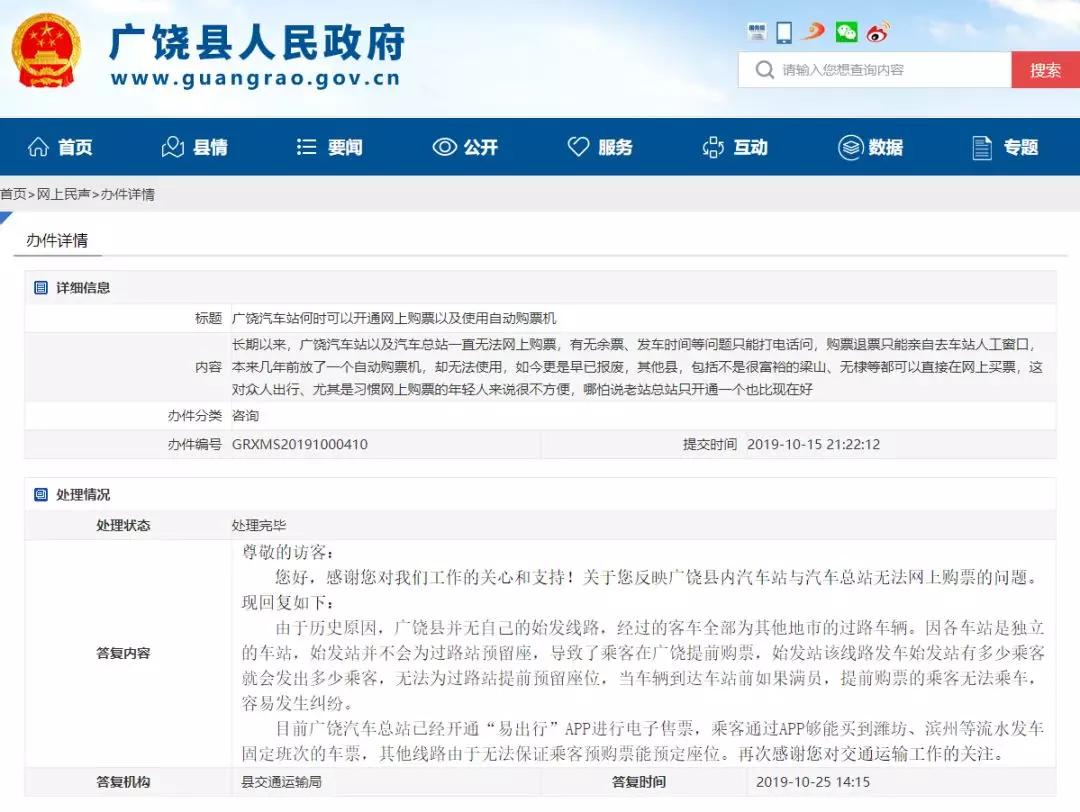Click the 处理状态 field label

coord(123,525)
